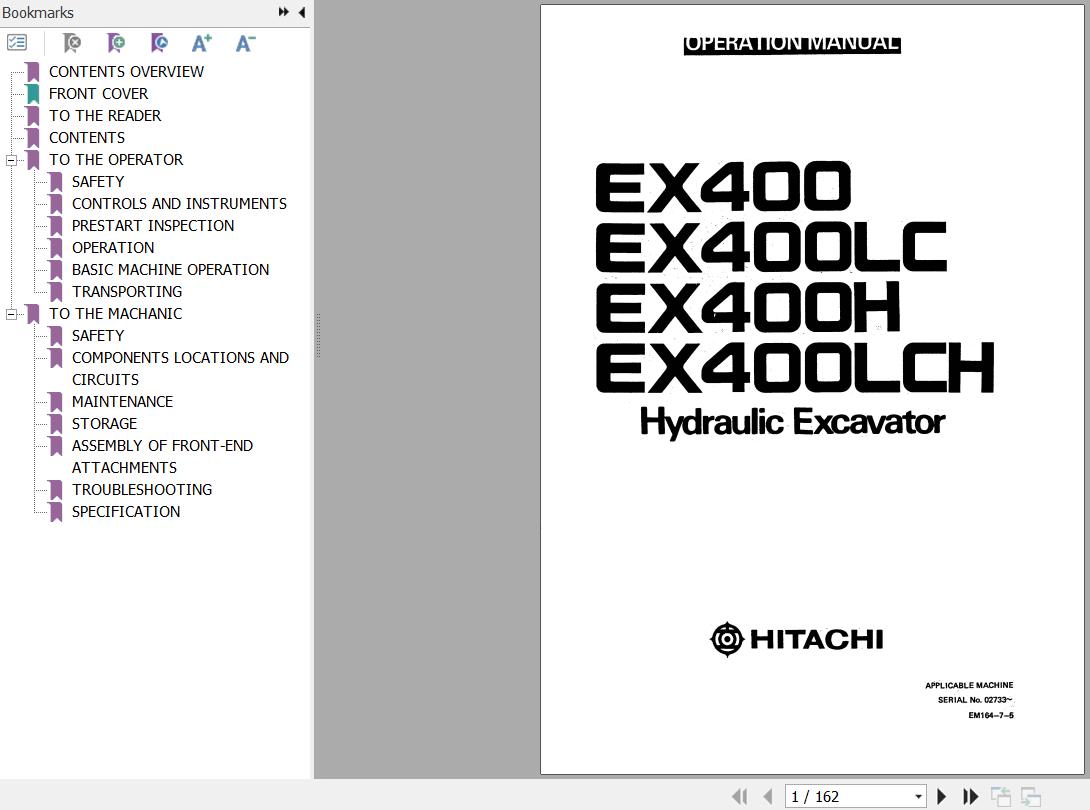Open BASIC MACHINE OPERATION bookmark
The height and width of the screenshot is (810, 1090).
(x=170, y=270)
